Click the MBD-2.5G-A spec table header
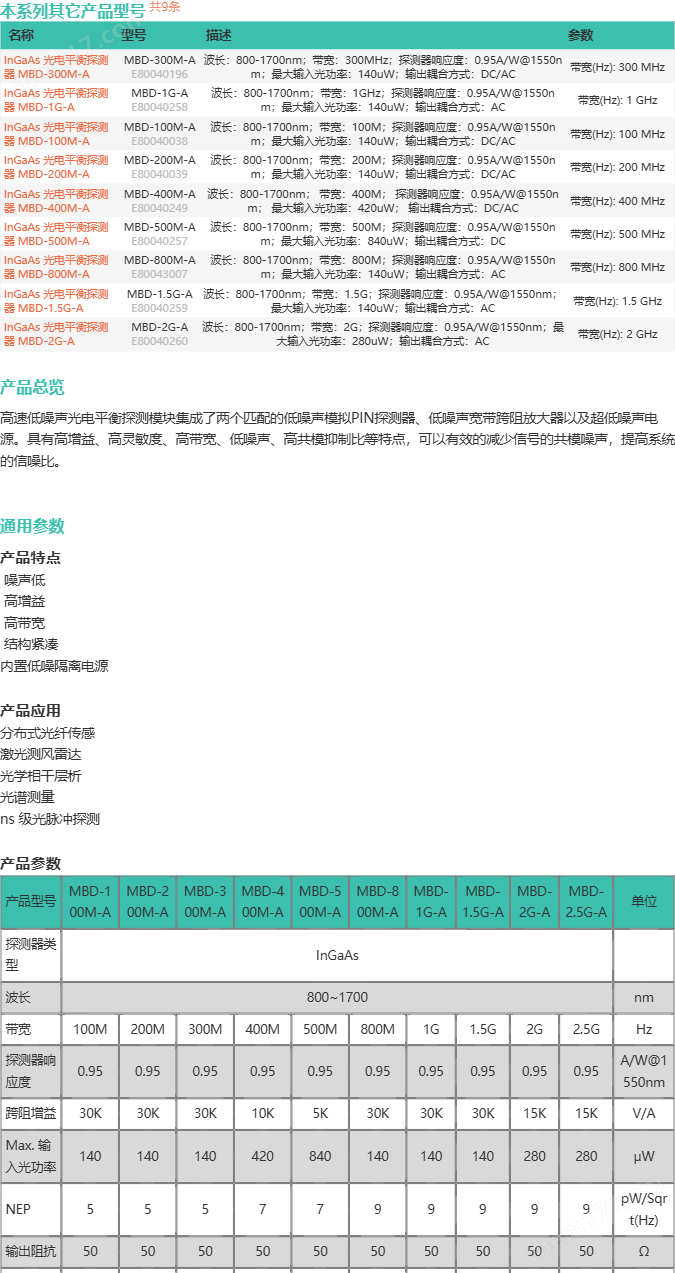Screen dimensions: 675x1273 point(586,902)
